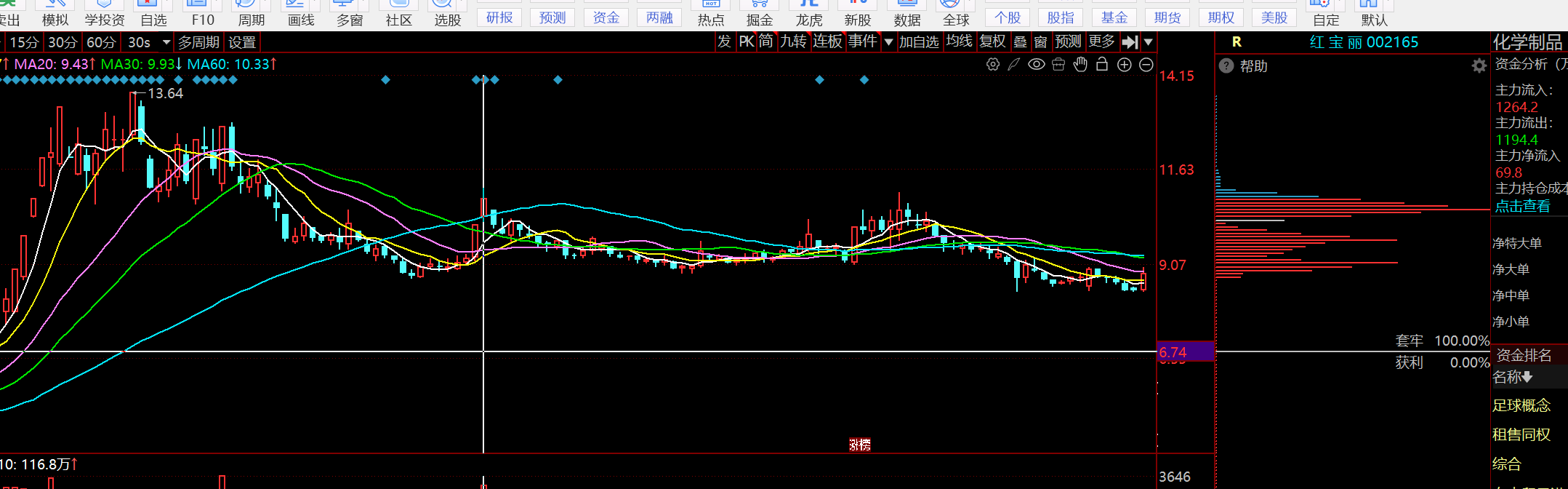Click the 研报 research report button
The width and height of the screenshot is (1568, 489).
499,18
